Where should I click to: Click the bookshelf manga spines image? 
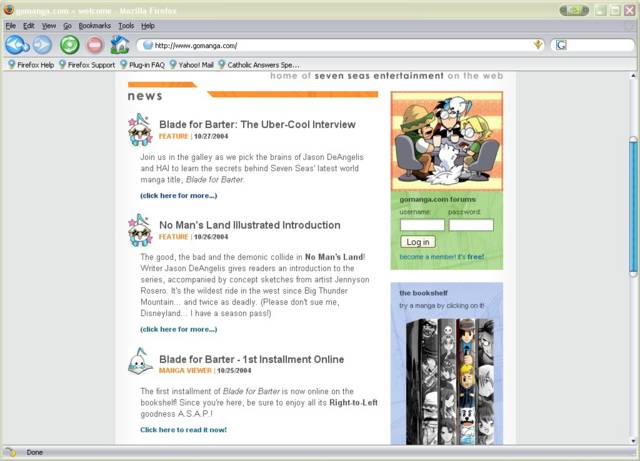(450, 382)
